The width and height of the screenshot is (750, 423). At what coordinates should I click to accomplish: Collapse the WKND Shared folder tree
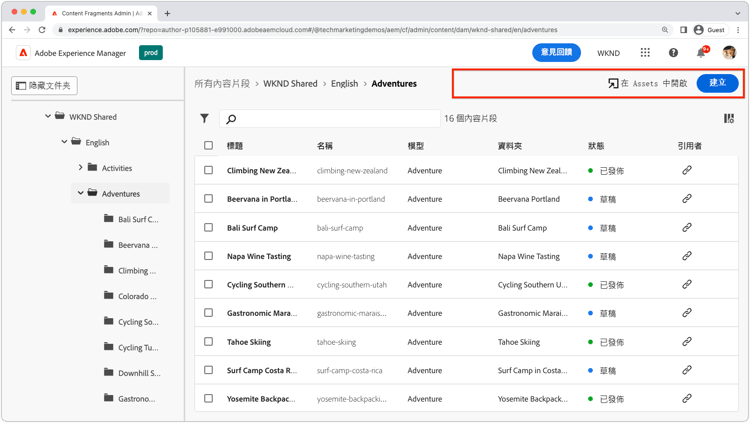click(48, 116)
